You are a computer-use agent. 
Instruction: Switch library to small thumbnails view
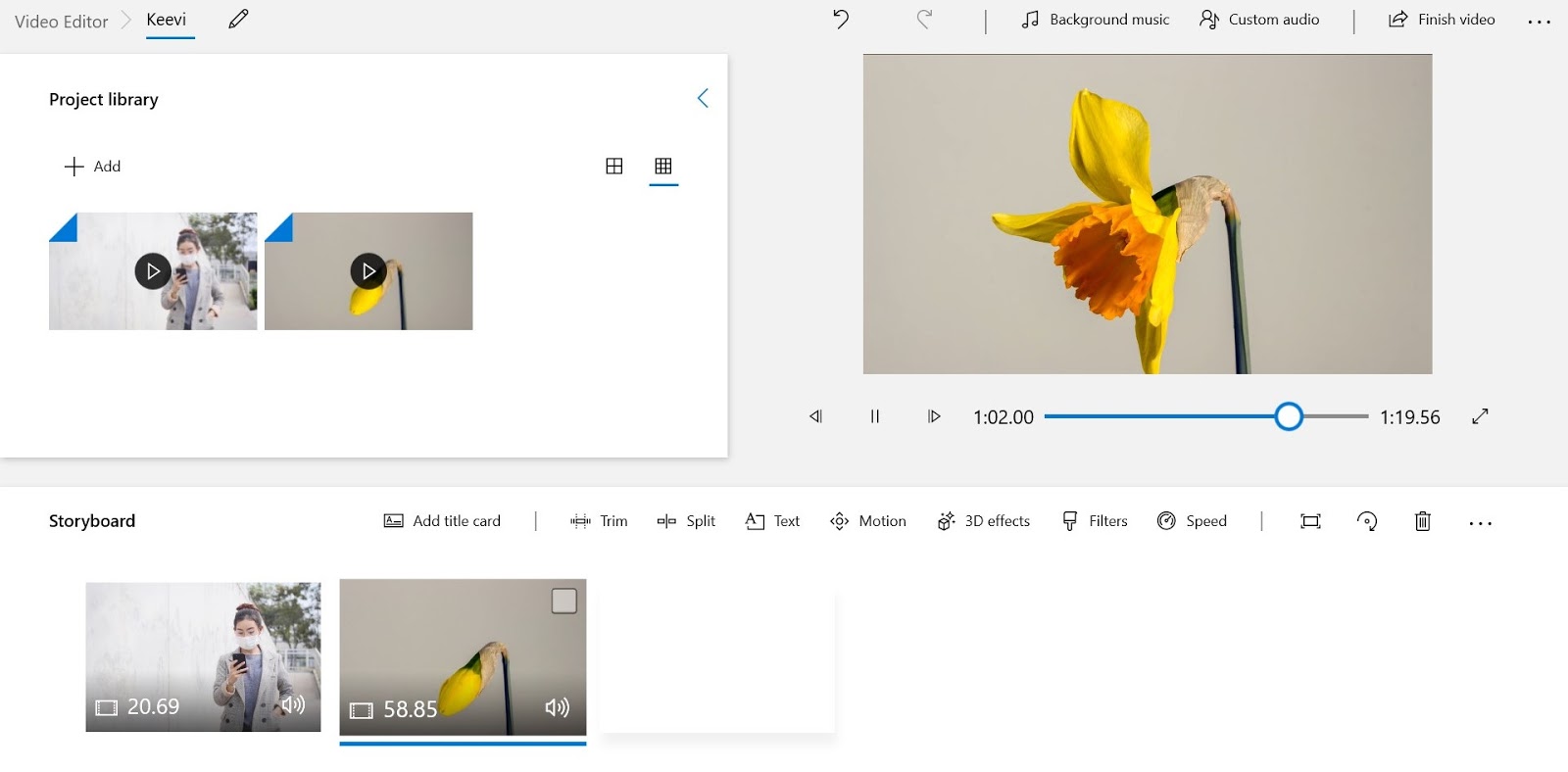pyautogui.click(x=663, y=167)
